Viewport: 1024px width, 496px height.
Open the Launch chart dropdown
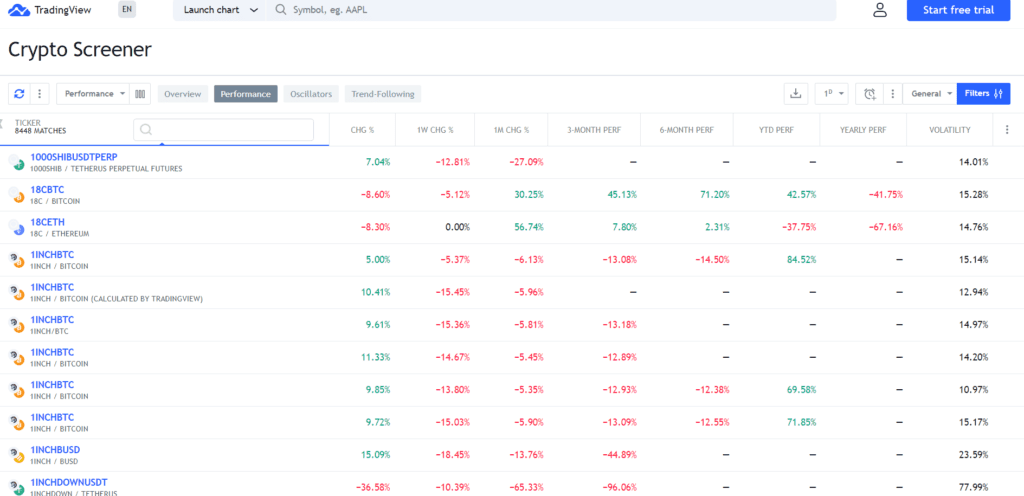point(219,10)
